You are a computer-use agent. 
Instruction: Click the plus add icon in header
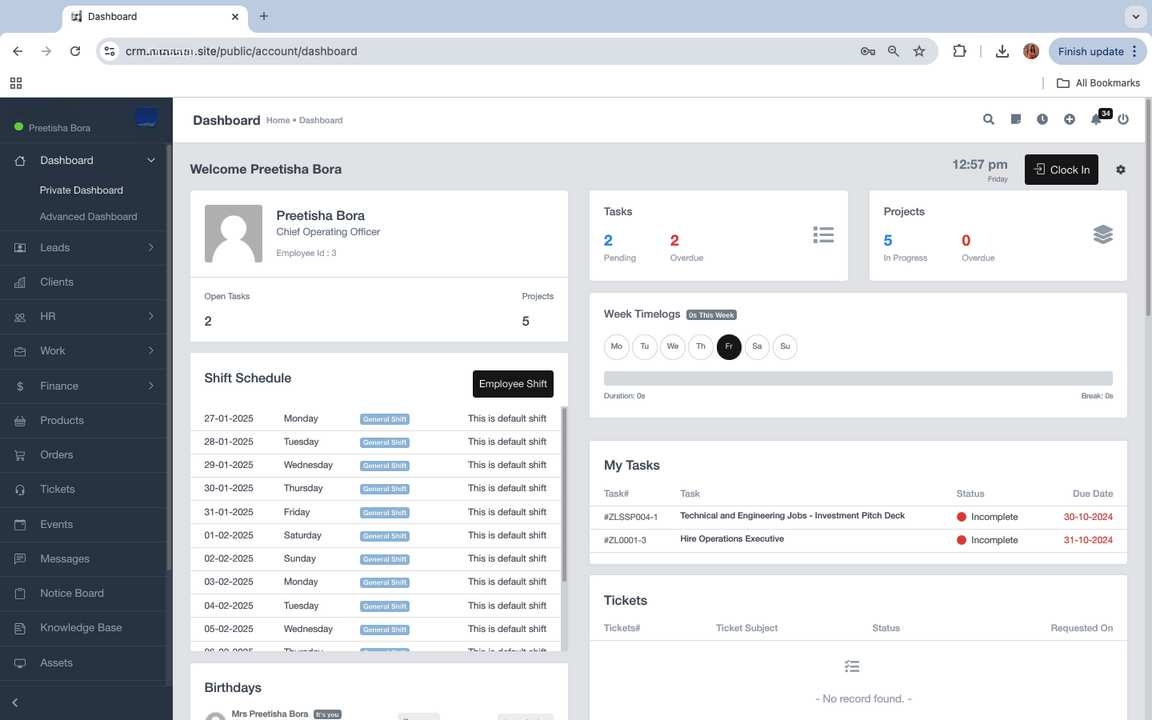(x=1069, y=119)
